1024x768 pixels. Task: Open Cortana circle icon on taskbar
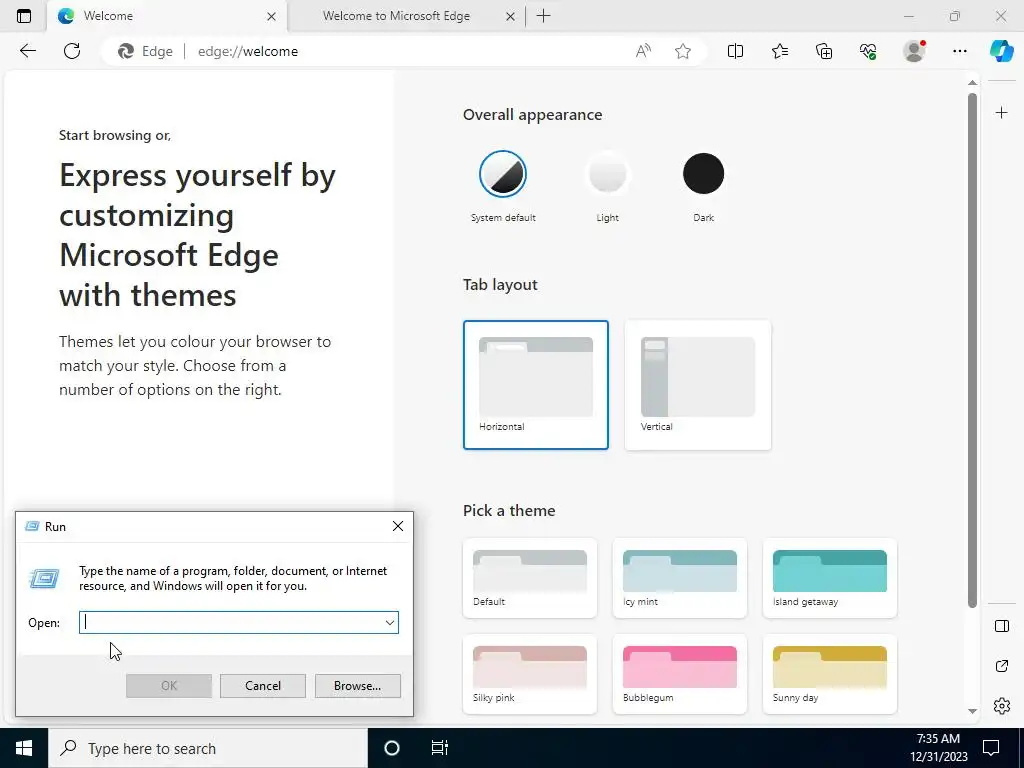[x=392, y=748]
